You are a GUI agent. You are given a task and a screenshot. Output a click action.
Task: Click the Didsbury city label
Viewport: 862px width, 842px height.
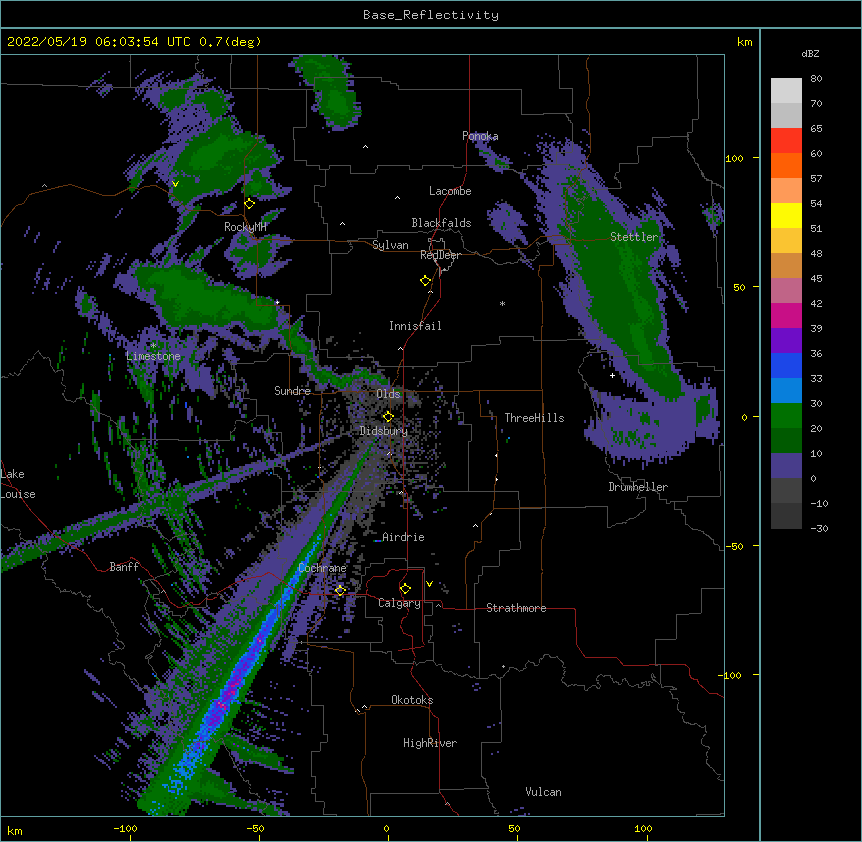point(384,431)
